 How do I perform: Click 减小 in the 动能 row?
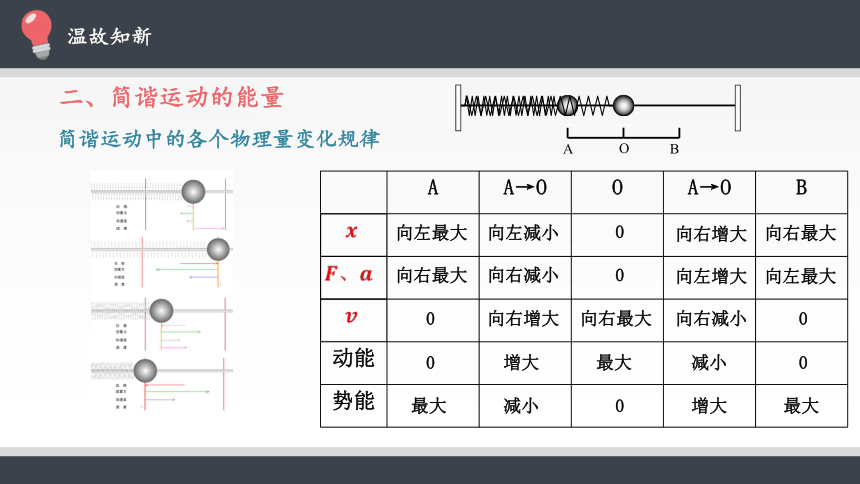(x=709, y=363)
